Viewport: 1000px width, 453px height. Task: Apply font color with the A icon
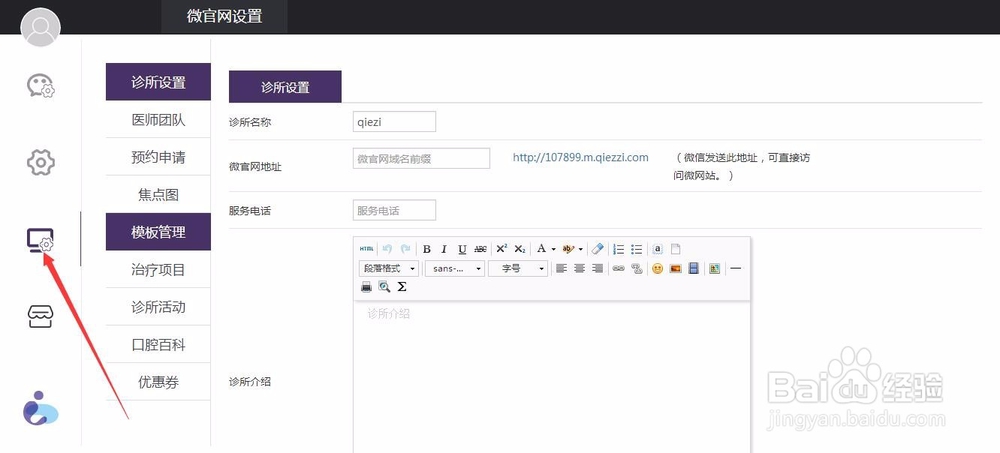coord(541,249)
